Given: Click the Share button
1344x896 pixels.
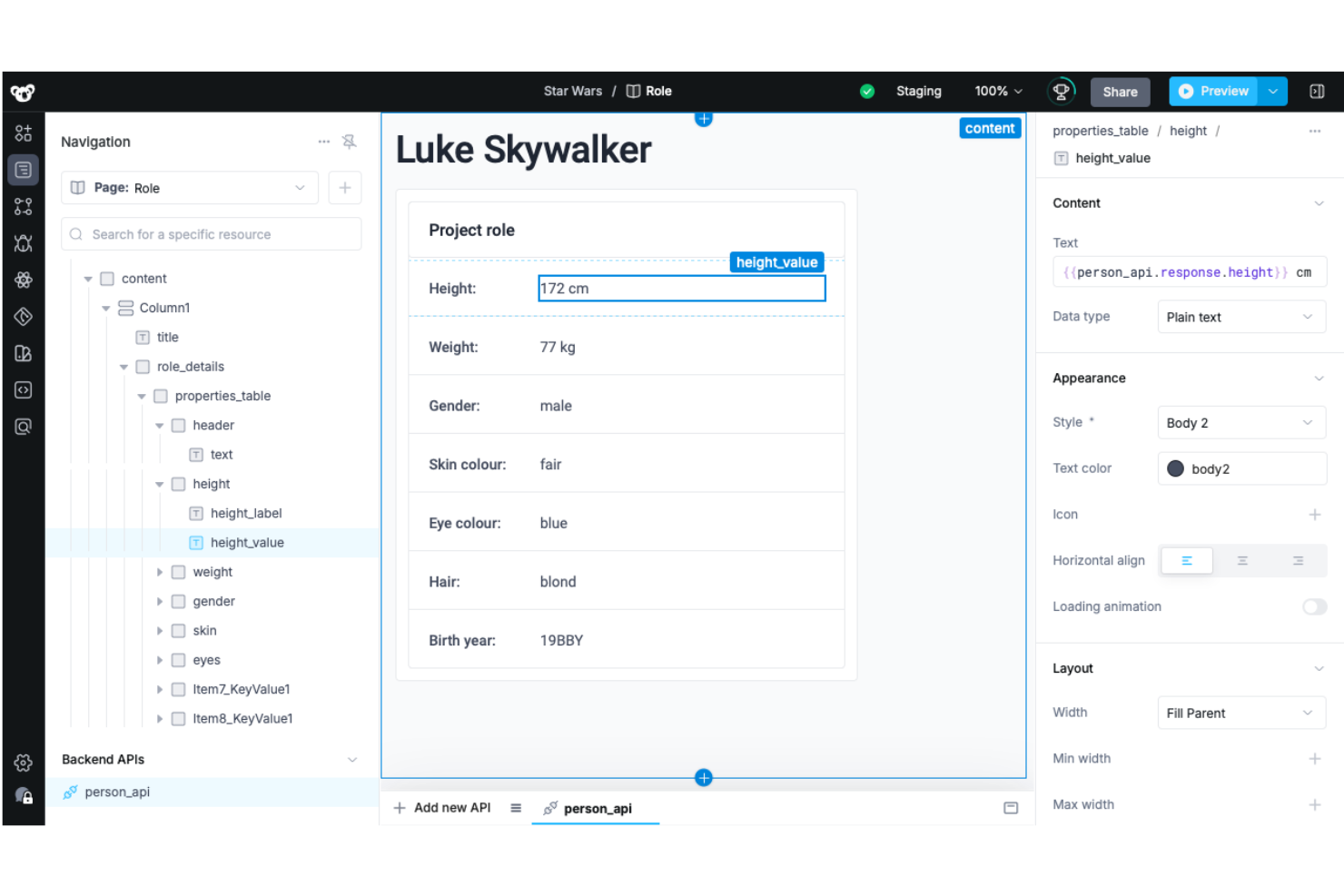Looking at the screenshot, I should (x=1120, y=92).
